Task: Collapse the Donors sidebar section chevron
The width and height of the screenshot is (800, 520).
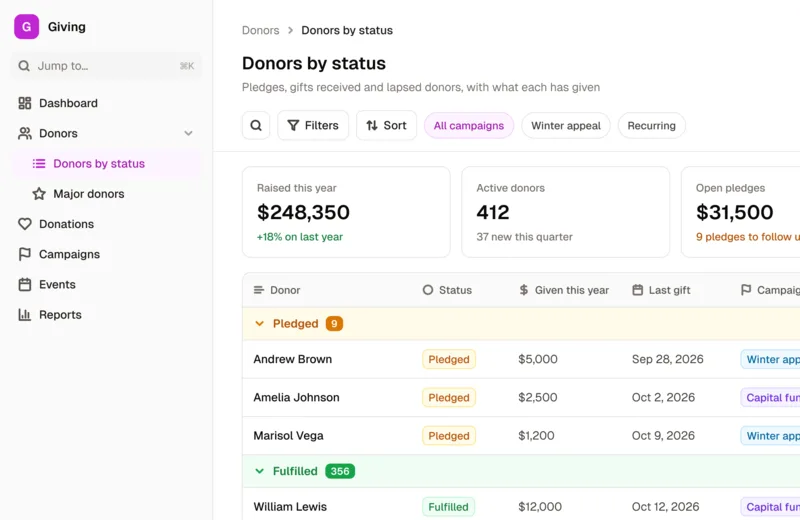Action: (x=188, y=133)
